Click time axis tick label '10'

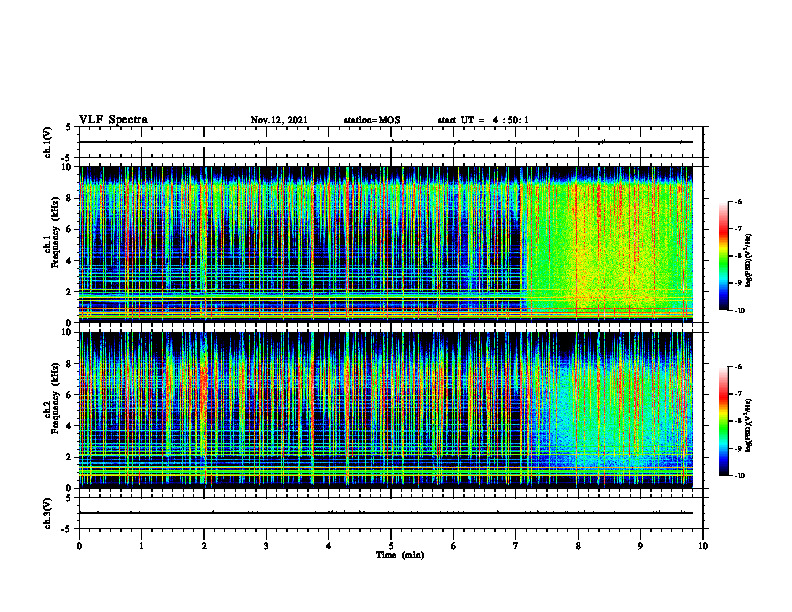tap(703, 546)
